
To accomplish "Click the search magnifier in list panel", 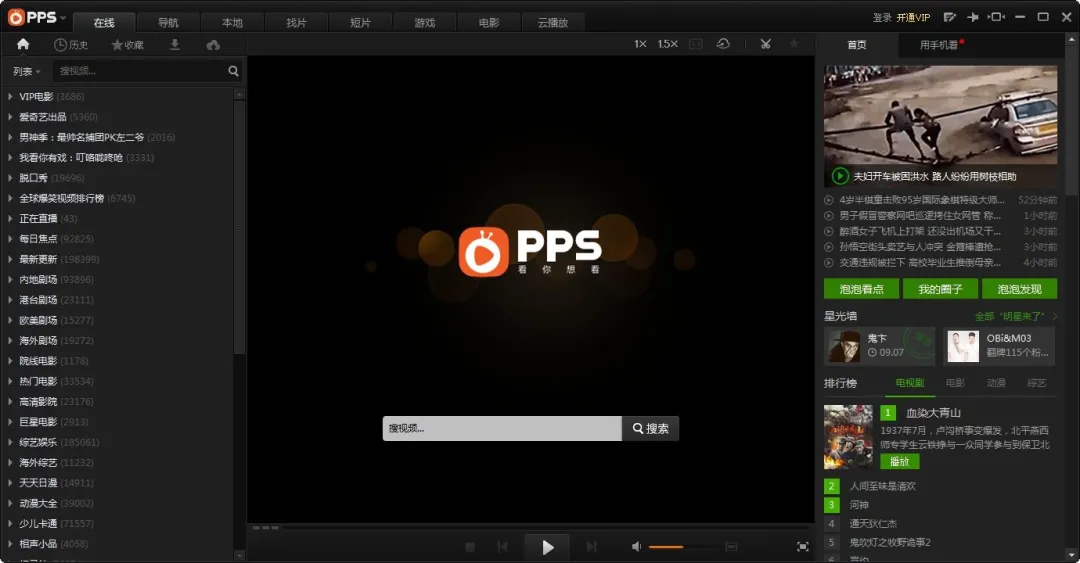I will (x=233, y=71).
